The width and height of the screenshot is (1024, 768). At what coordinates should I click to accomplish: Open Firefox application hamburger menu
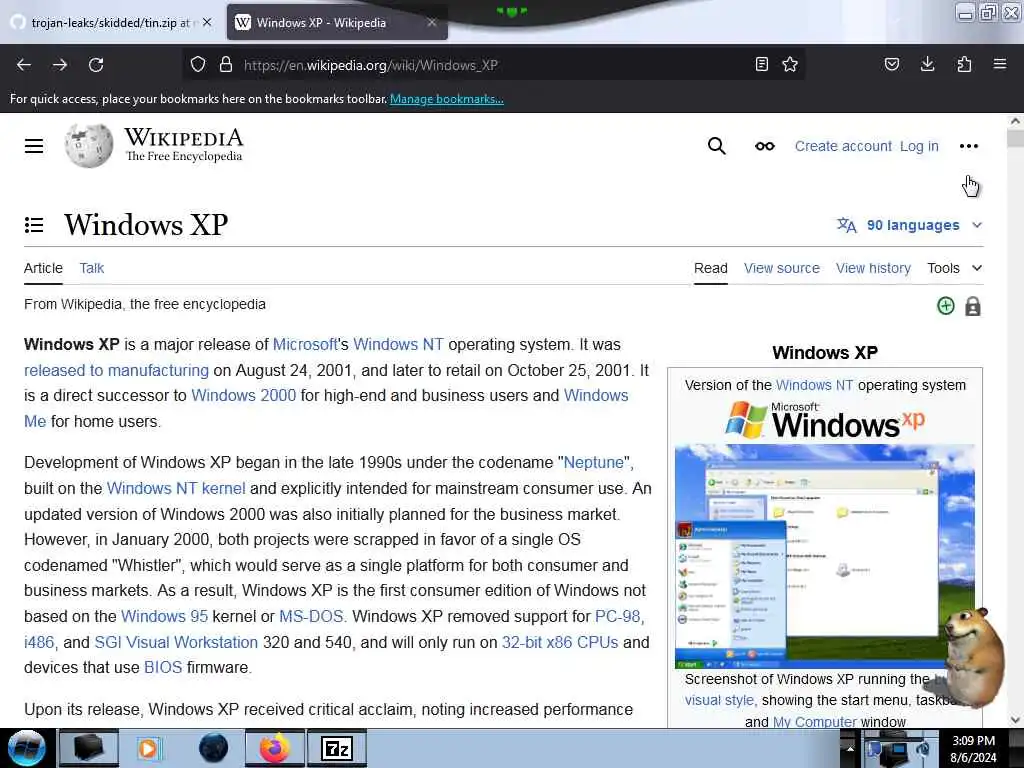coord(1000,65)
